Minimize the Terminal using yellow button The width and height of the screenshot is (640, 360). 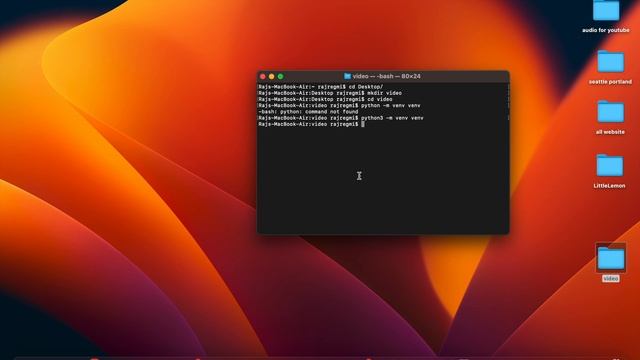point(271,76)
